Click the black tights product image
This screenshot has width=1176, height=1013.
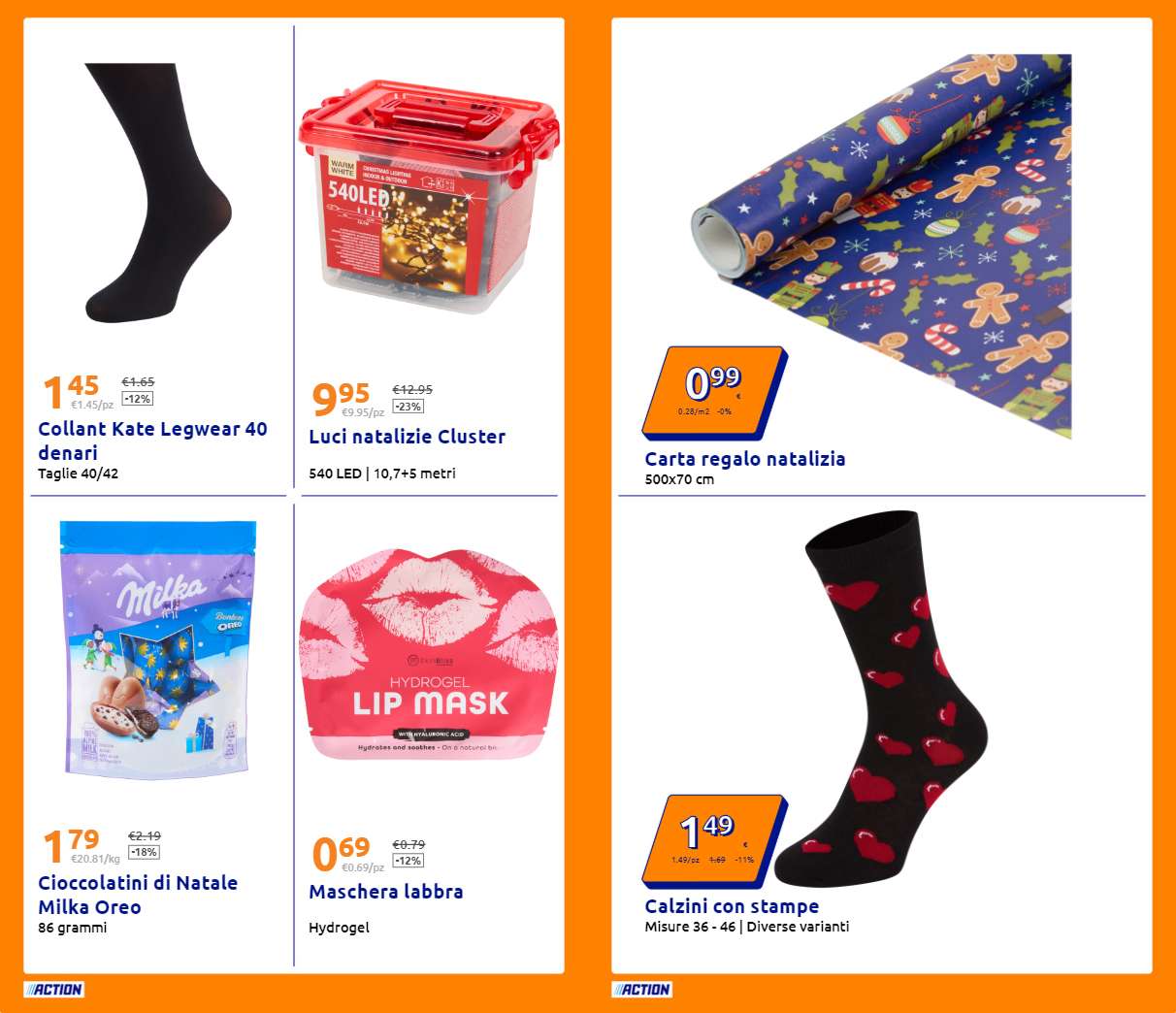click(158, 192)
